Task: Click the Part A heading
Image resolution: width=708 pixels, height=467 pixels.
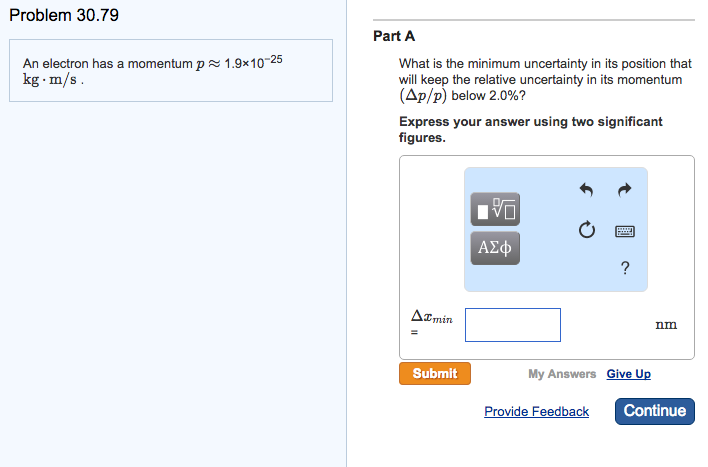Action: click(x=393, y=36)
